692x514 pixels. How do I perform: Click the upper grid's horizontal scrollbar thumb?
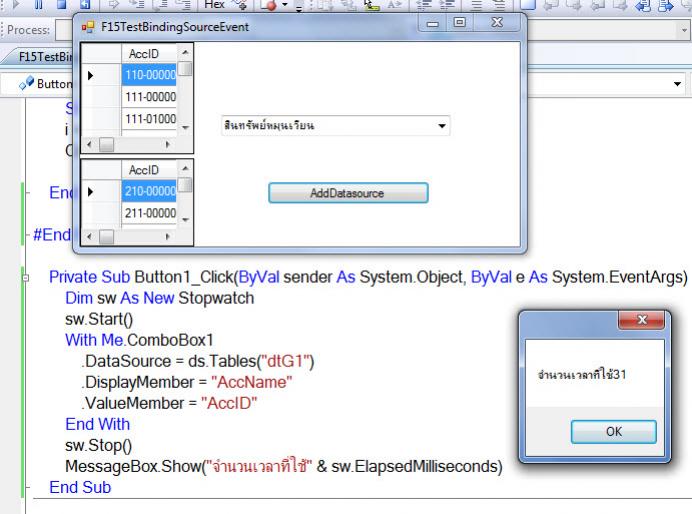[x=106, y=144]
